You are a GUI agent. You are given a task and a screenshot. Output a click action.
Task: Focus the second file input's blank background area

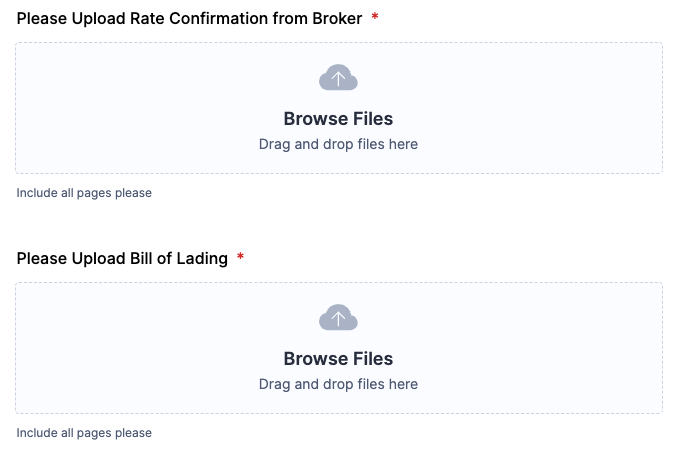tap(132, 348)
